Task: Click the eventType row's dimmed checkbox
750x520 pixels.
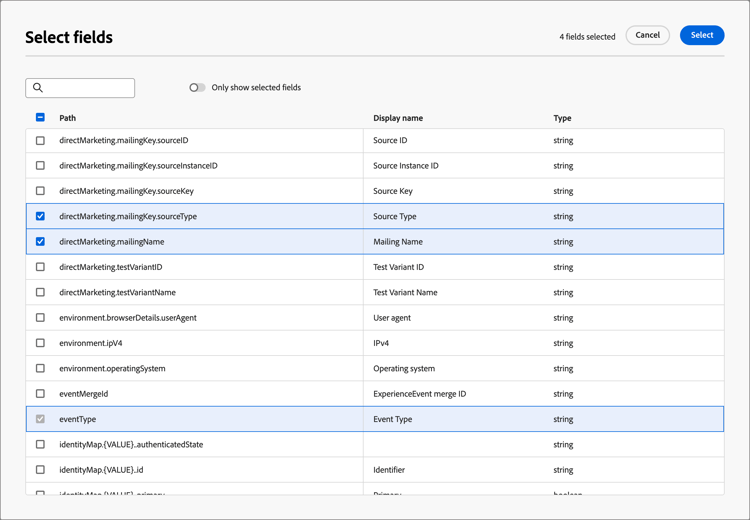Action: (40, 420)
